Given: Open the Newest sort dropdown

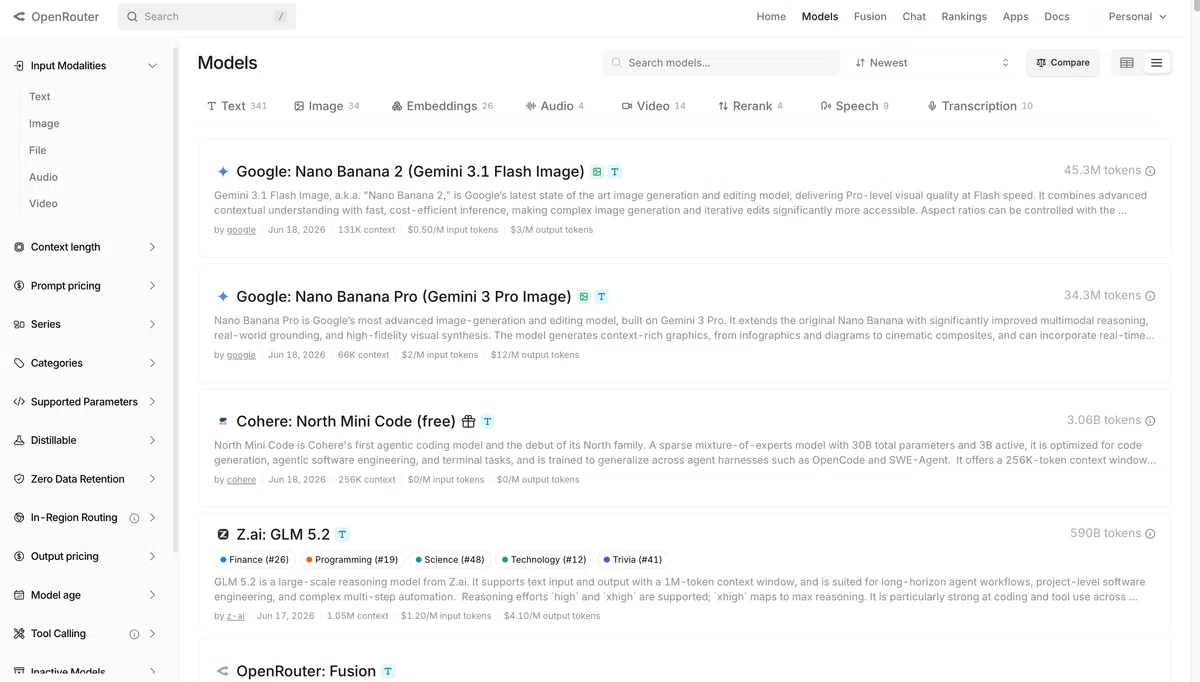Looking at the screenshot, I should tap(932, 63).
